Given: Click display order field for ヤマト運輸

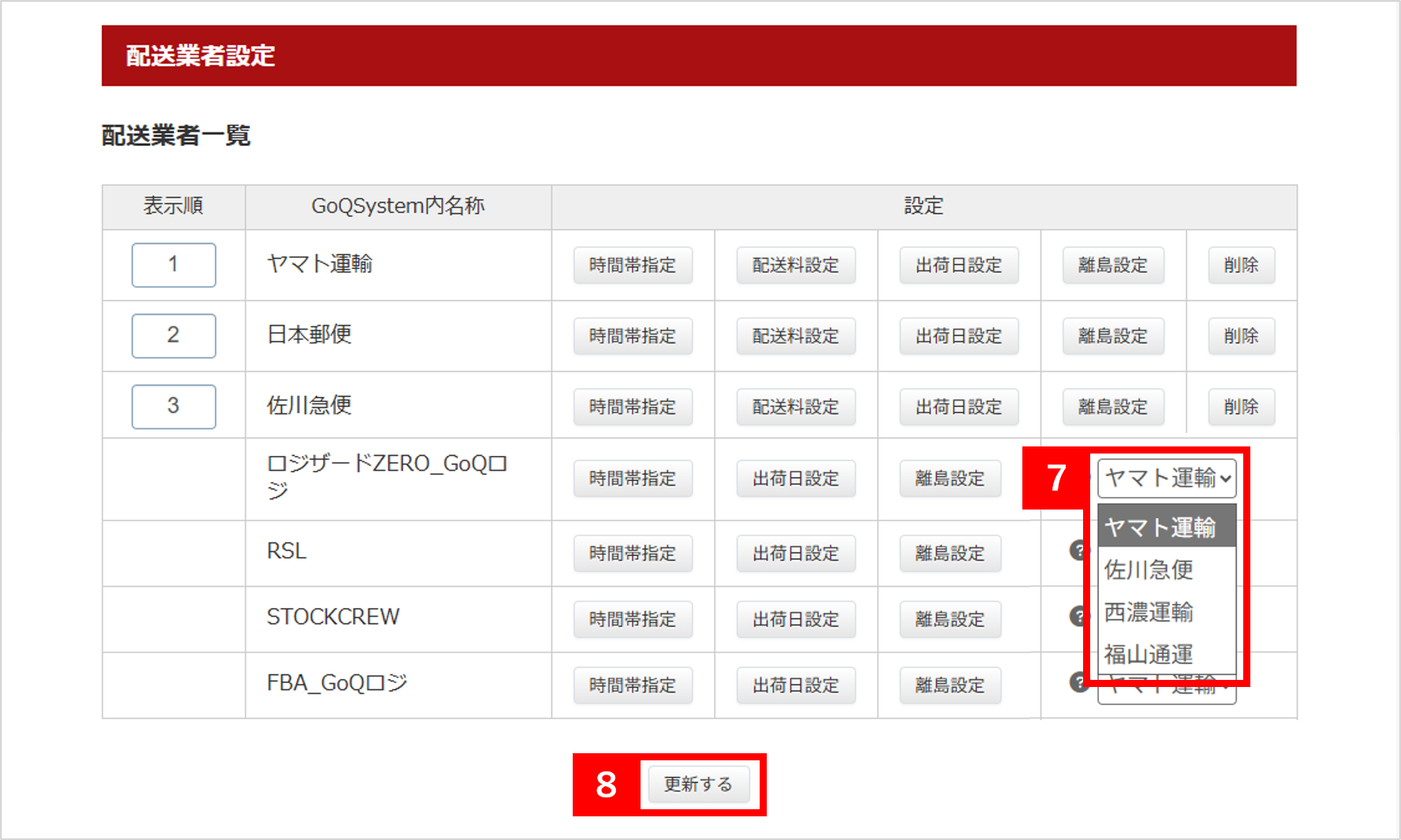Looking at the screenshot, I should click(x=174, y=265).
